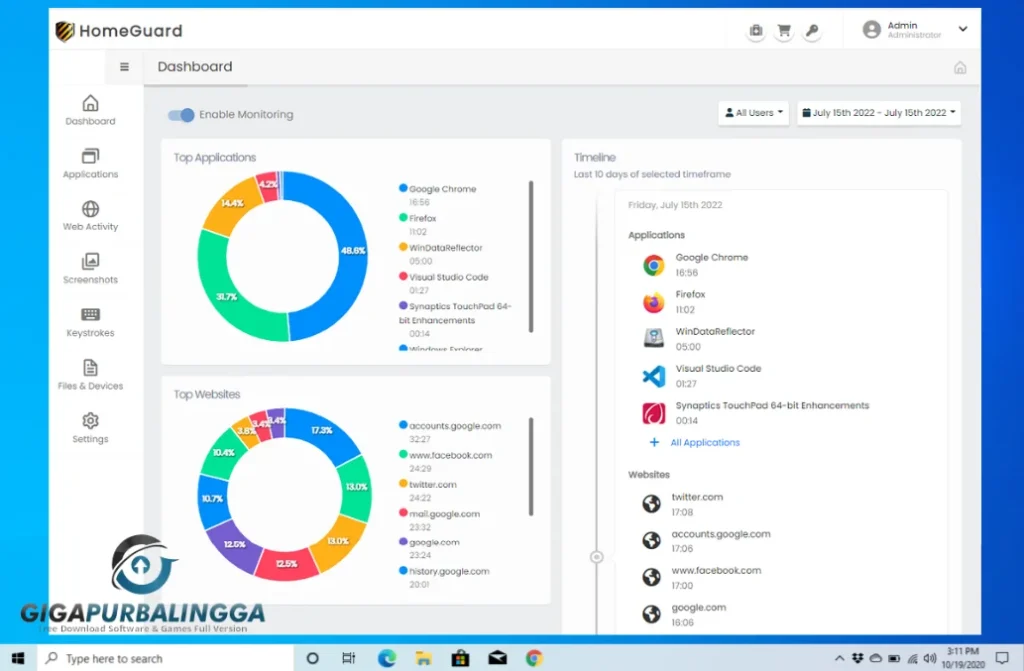Toggle the Enable Monitoring switch
The height and width of the screenshot is (671, 1024).
tap(181, 115)
